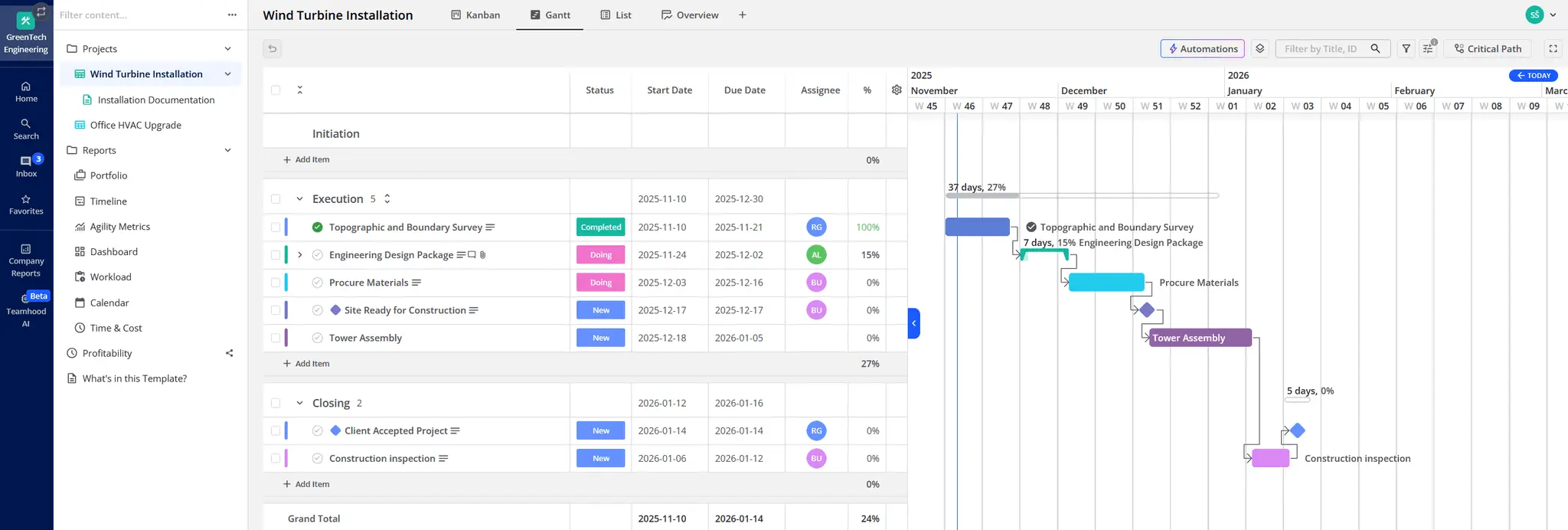Click the share icon next to Profitability
1568x530 pixels.
point(229,353)
